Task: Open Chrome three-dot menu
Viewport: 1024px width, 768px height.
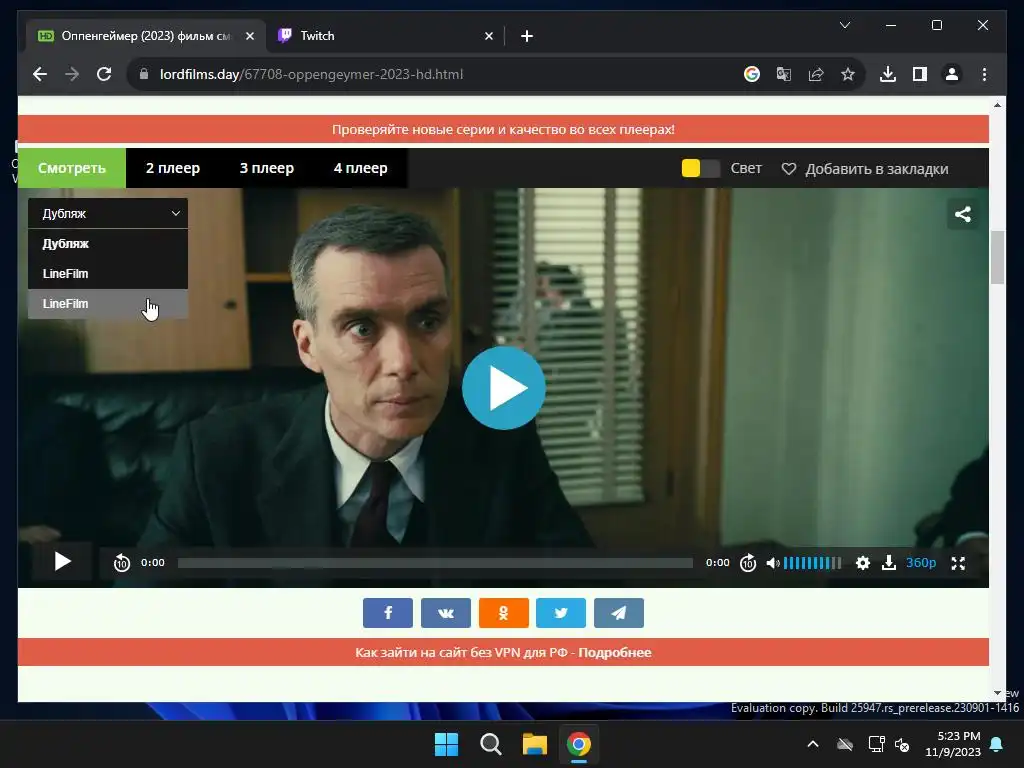Action: (984, 74)
